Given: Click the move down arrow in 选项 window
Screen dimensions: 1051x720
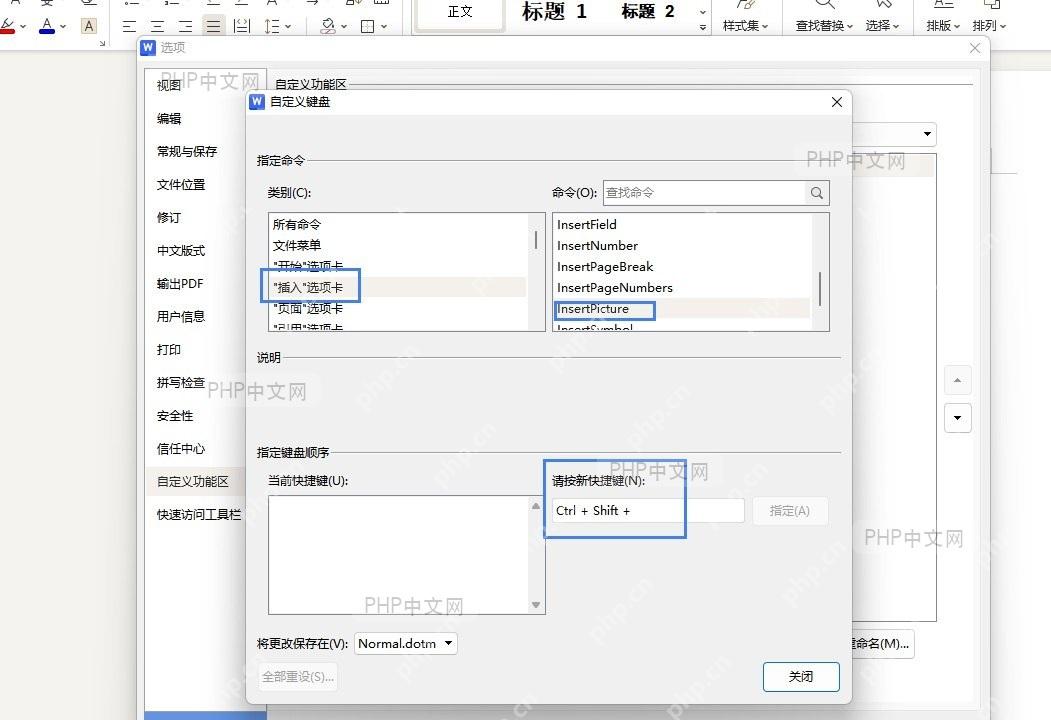Looking at the screenshot, I should tap(957, 418).
